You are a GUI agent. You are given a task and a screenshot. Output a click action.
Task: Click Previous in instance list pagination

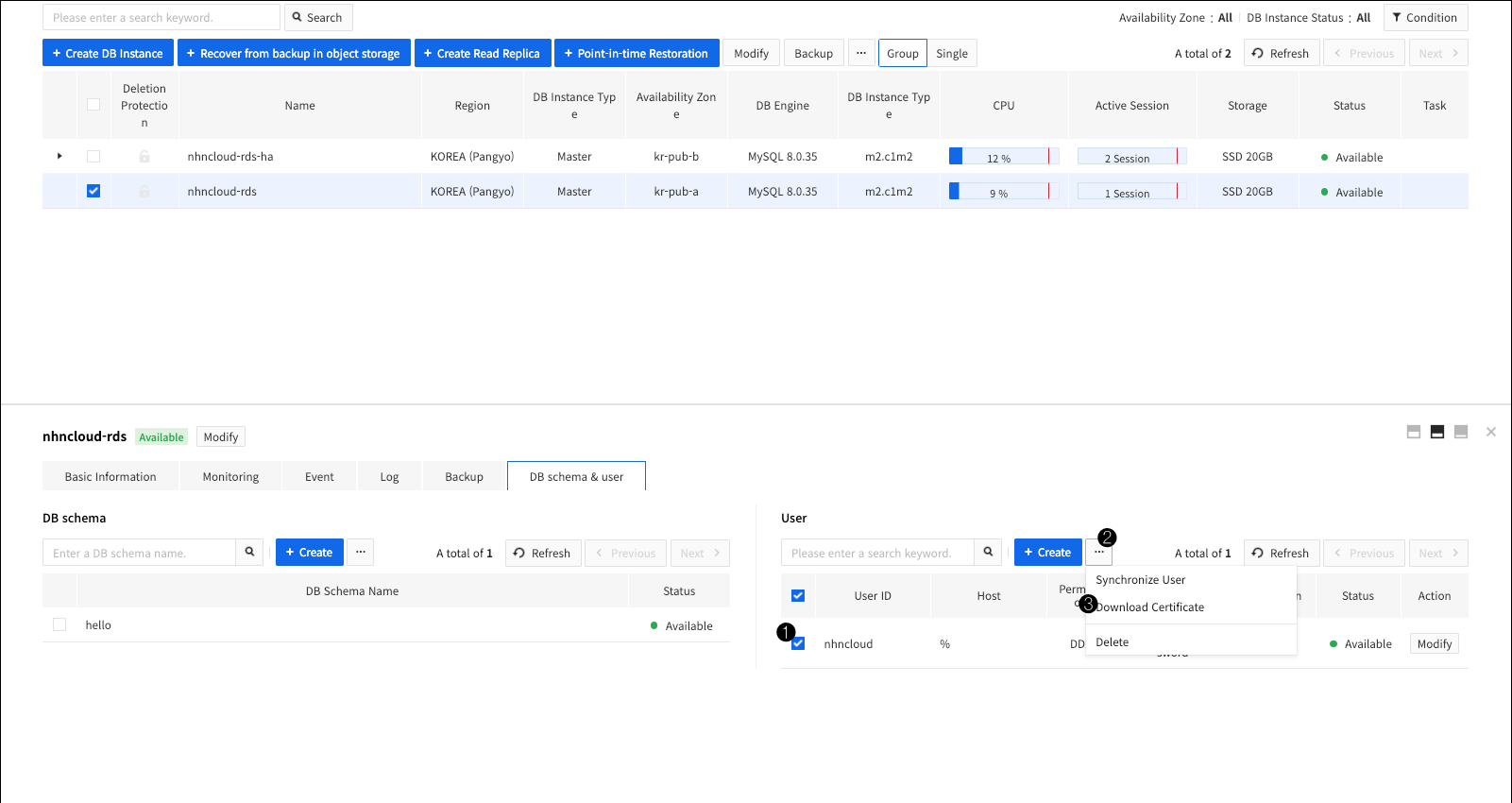click(1364, 53)
